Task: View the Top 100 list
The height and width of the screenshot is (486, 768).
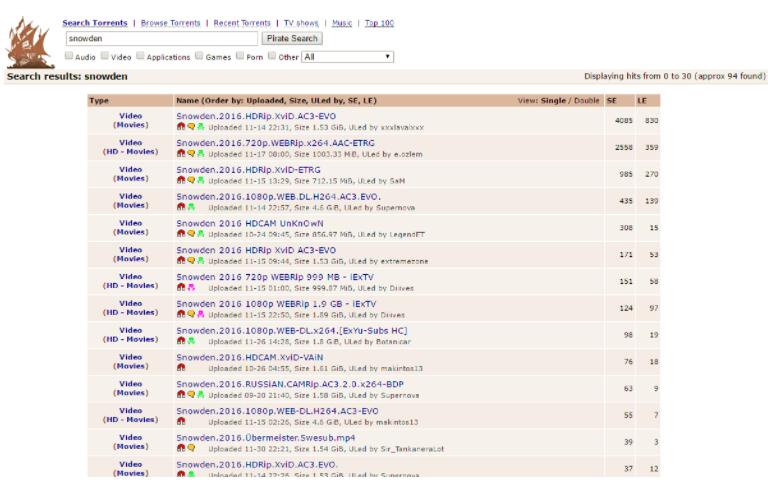Action: (379, 23)
